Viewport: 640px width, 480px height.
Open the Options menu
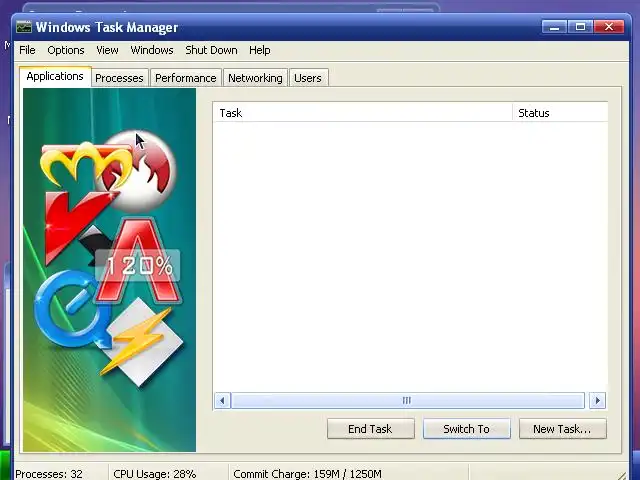coord(66,50)
